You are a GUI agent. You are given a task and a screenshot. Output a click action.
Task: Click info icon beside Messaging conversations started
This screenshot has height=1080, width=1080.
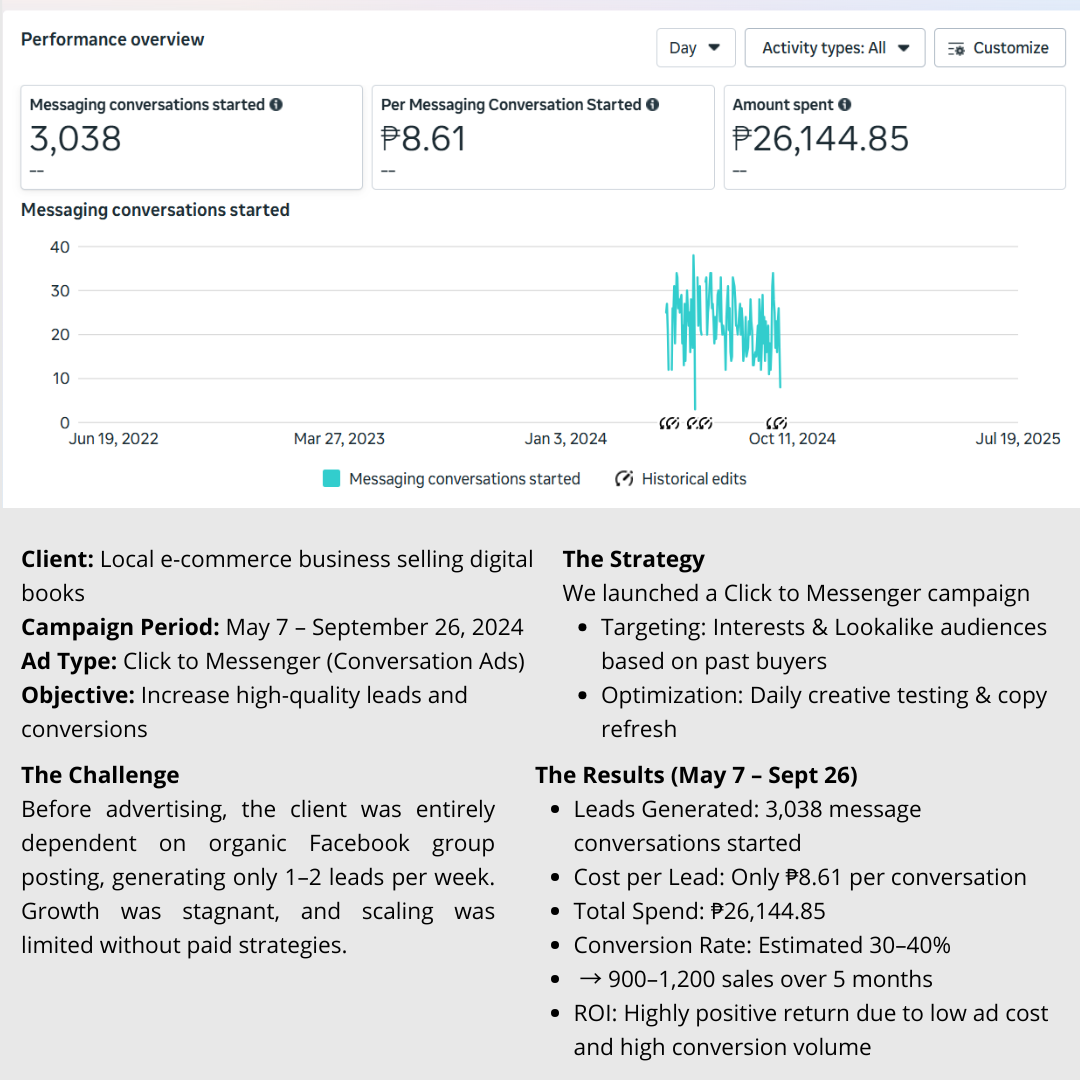pos(276,105)
